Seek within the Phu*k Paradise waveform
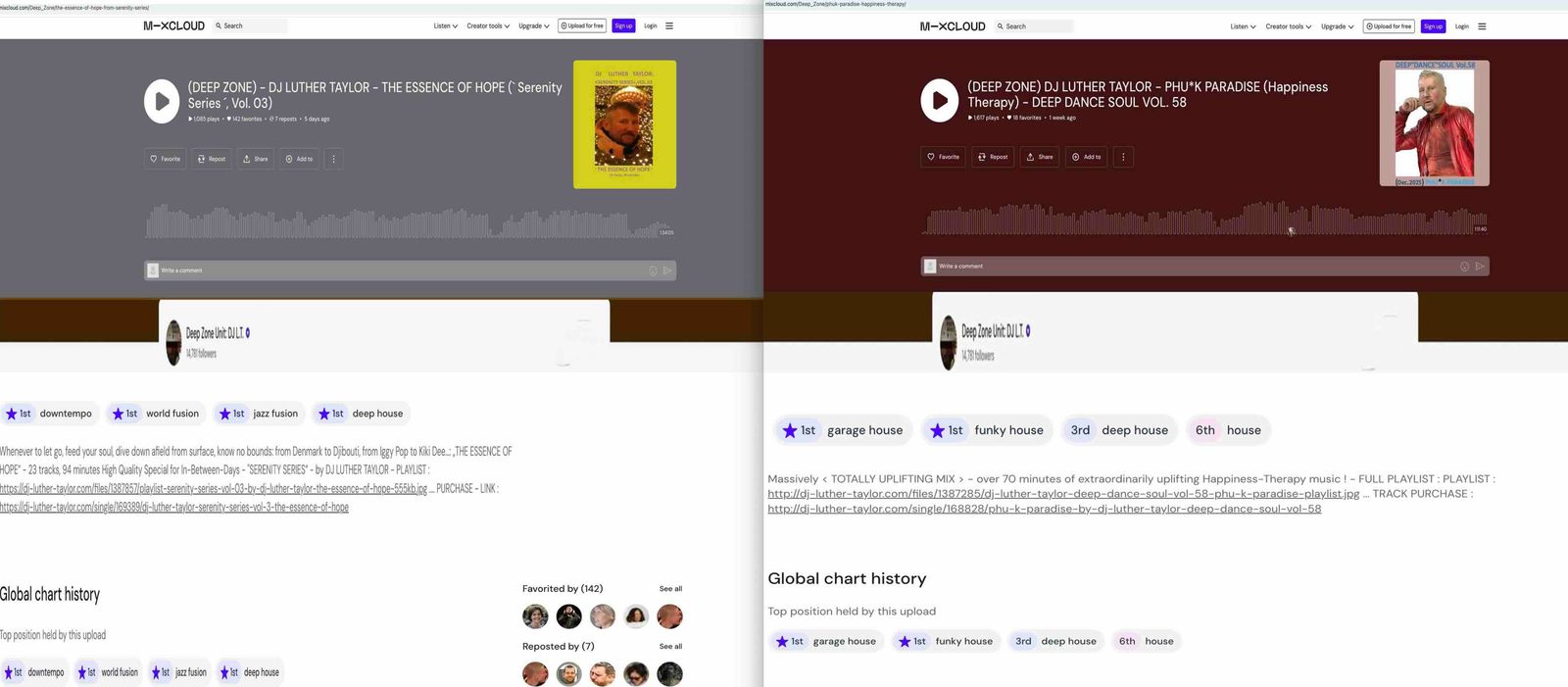The image size is (1568, 687). [1203, 221]
